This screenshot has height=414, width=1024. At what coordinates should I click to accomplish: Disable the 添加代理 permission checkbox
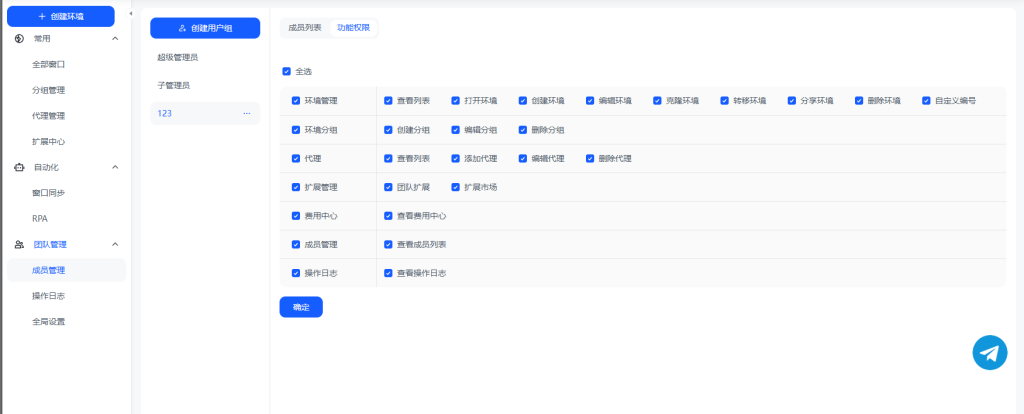click(x=456, y=158)
